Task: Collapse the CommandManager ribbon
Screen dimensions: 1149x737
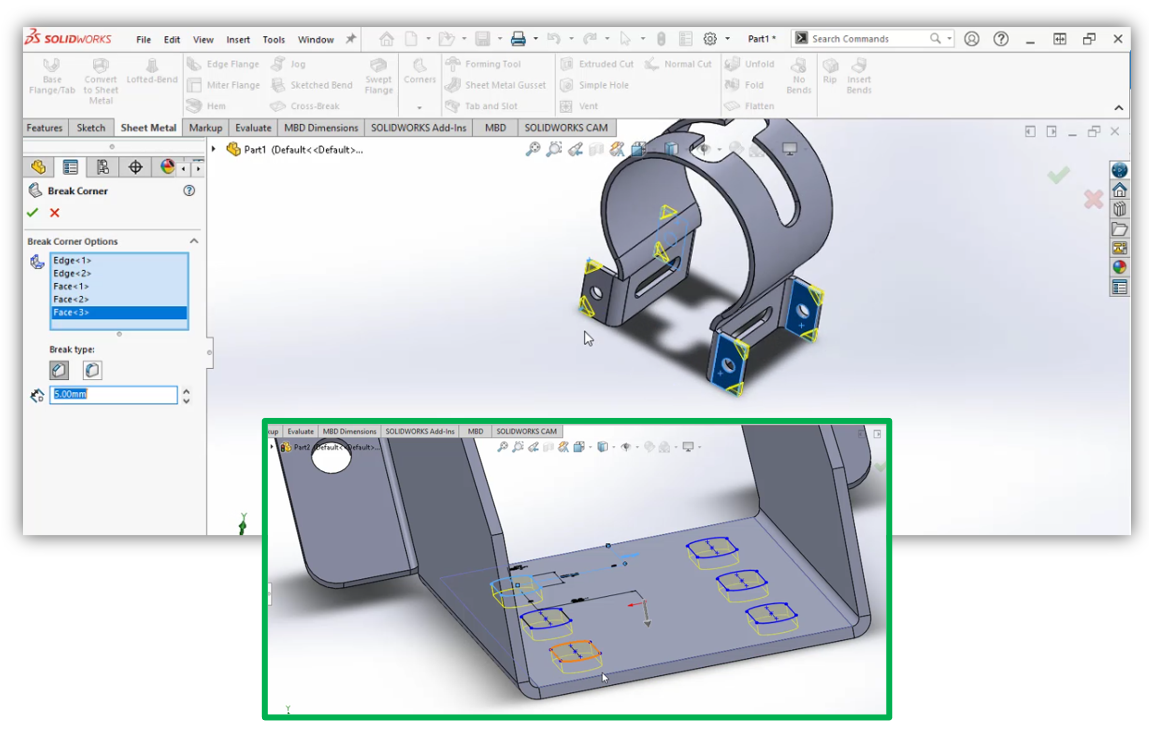Action: tap(1118, 108)
